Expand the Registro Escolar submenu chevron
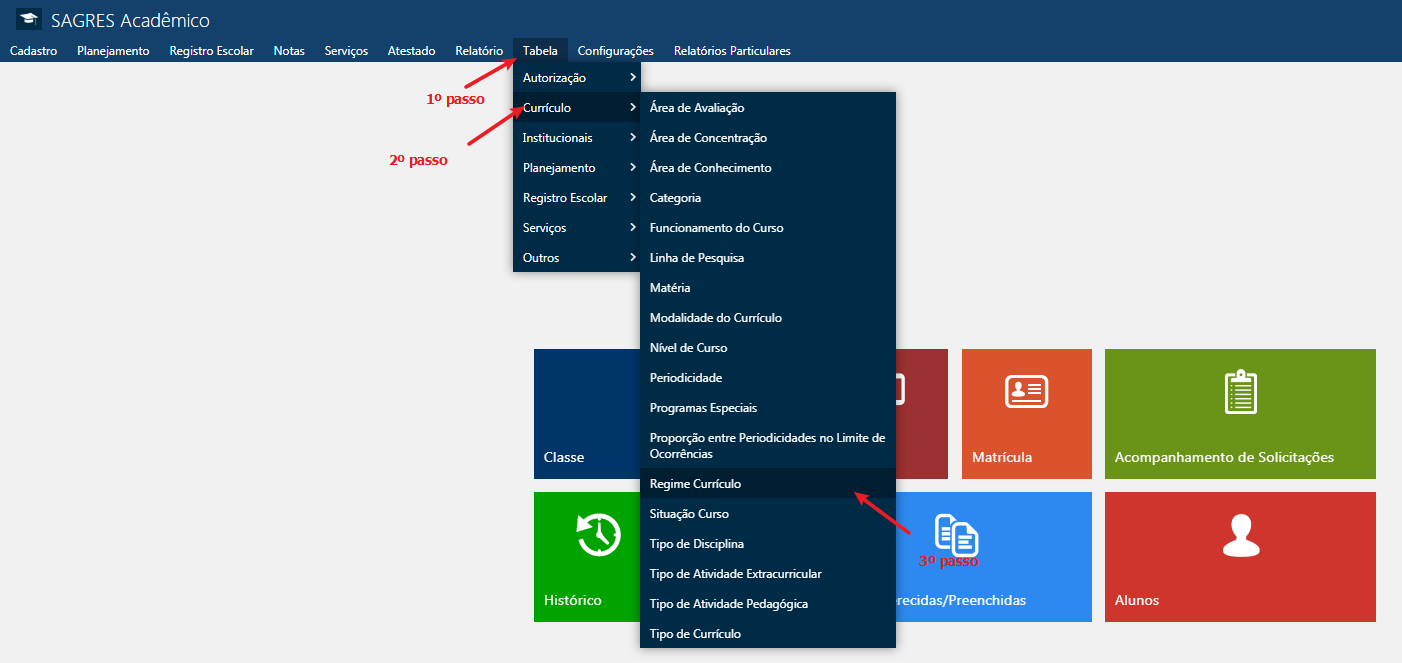The width and height of the screenshot is (1402, 663). coord(632,197)
